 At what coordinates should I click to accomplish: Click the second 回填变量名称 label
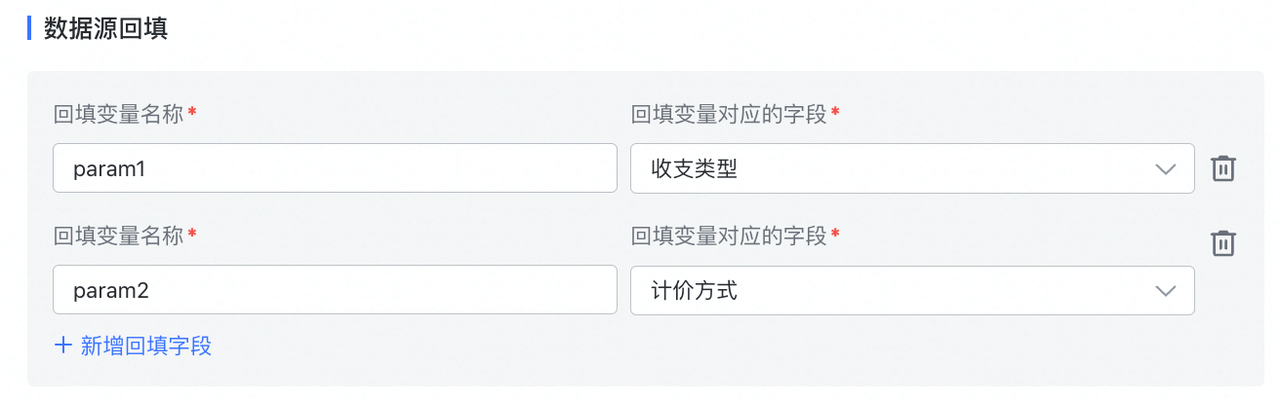click(x=118, y=236)
